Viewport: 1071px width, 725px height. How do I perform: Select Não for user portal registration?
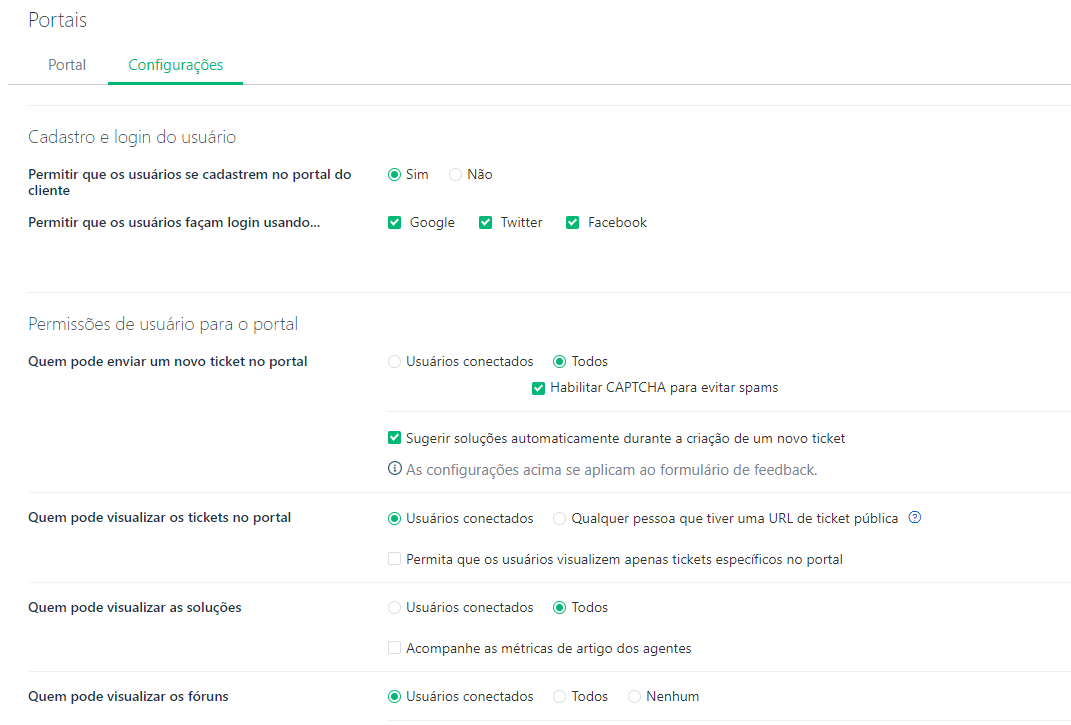[x=454, y=174]
